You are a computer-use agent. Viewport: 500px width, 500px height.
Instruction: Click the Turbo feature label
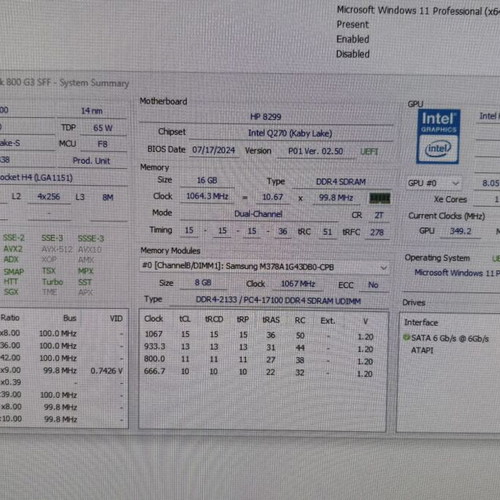click(x=53, y=282)
